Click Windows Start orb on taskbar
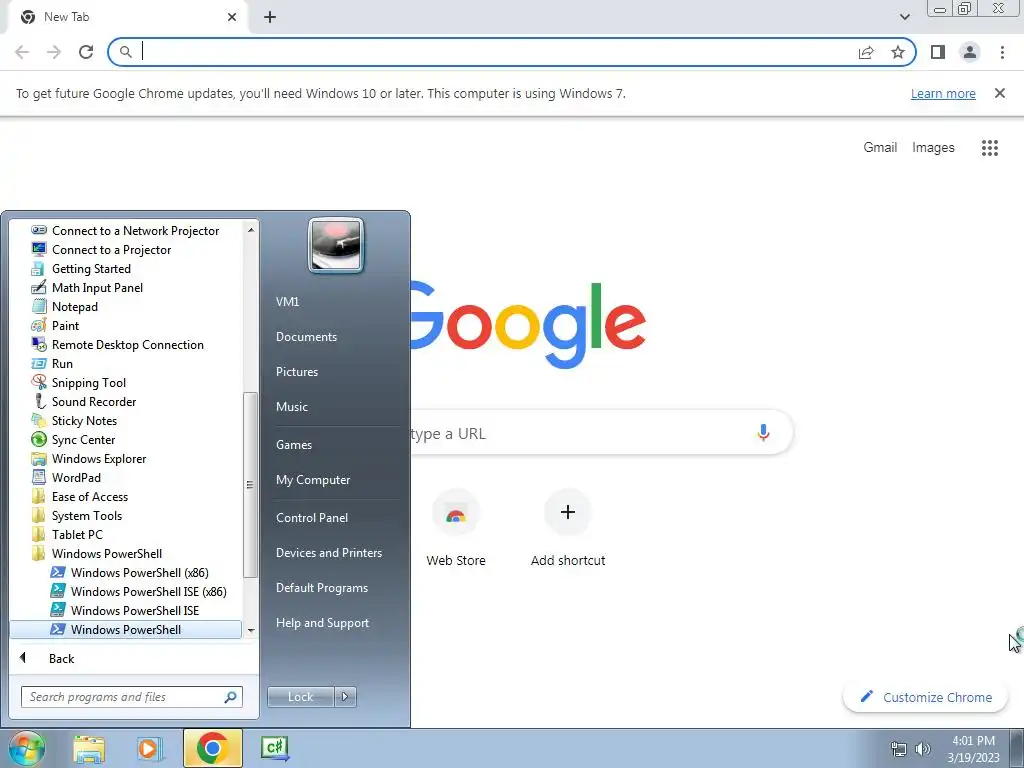1024x768 pixels. pyautogui.click(x=27, y=748)
